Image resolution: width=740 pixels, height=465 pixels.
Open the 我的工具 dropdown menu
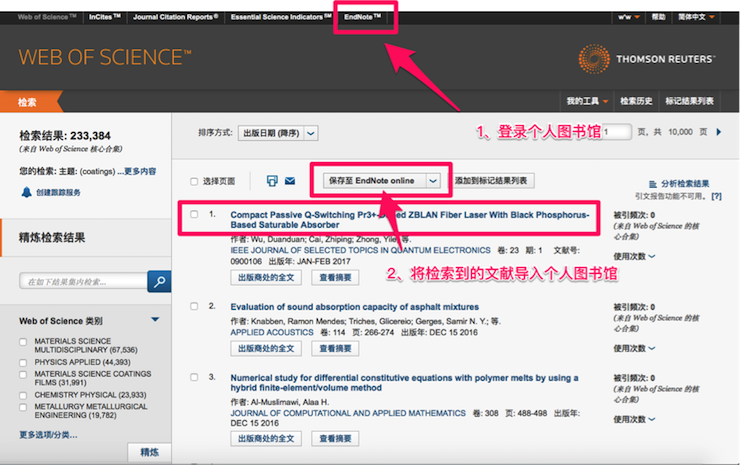pyautogui.click(x=587, y=101)
